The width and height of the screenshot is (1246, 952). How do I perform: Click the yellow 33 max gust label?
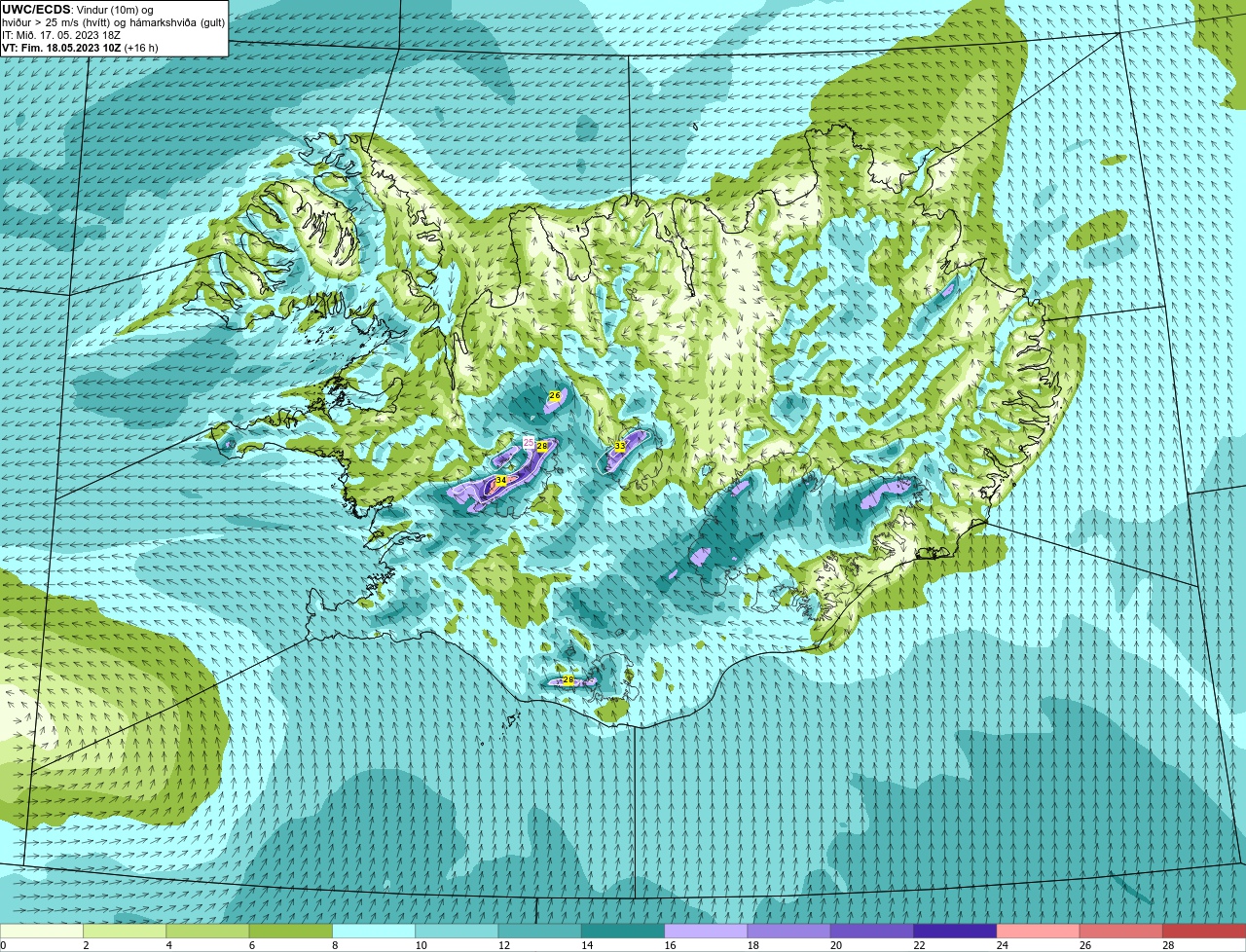click(619, 446)
